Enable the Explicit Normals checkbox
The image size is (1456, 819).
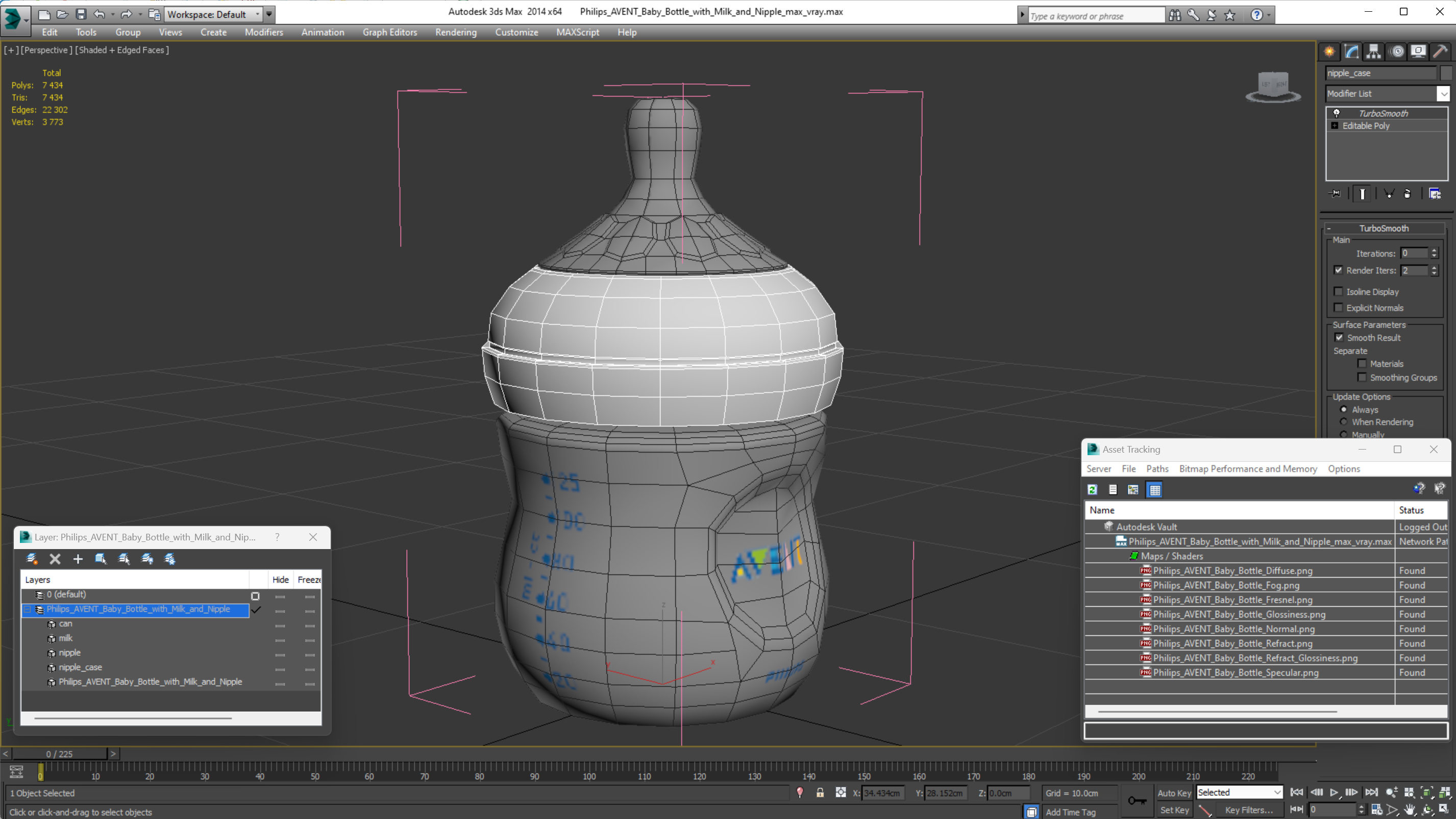[1339, 308]
